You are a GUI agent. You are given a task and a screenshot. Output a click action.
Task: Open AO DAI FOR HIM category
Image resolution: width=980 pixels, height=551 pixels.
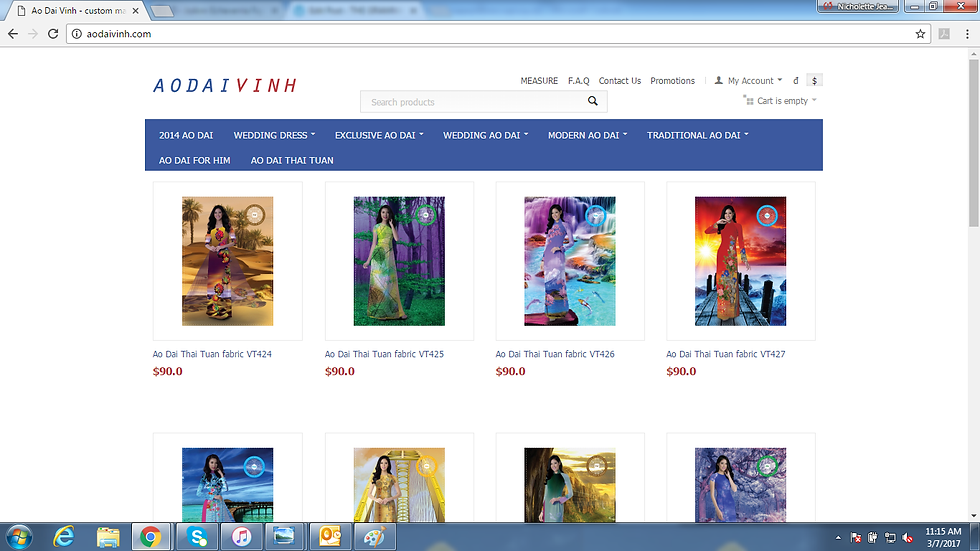point(194,160)
